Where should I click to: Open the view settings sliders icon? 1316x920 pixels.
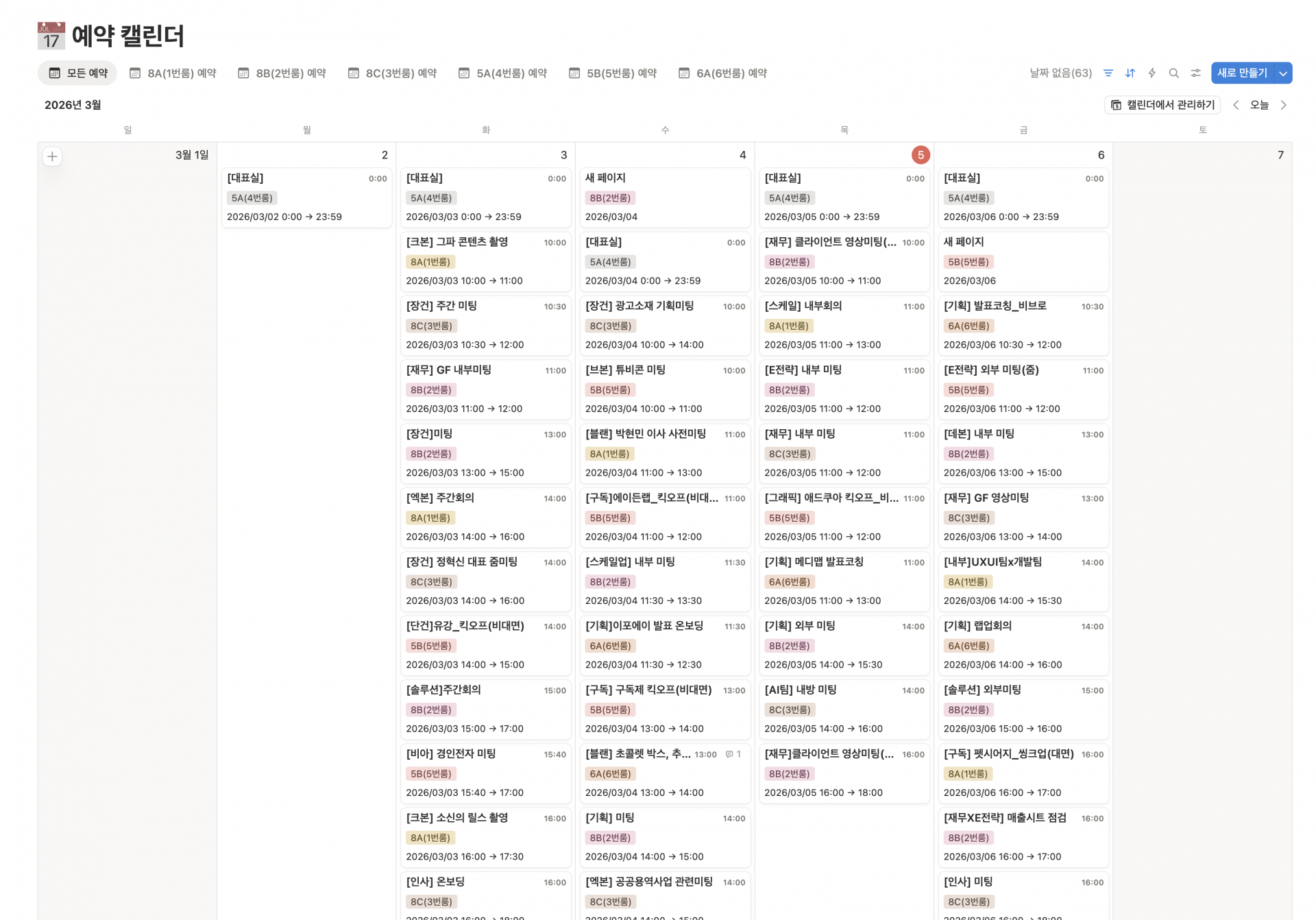tap(1196, 73)
